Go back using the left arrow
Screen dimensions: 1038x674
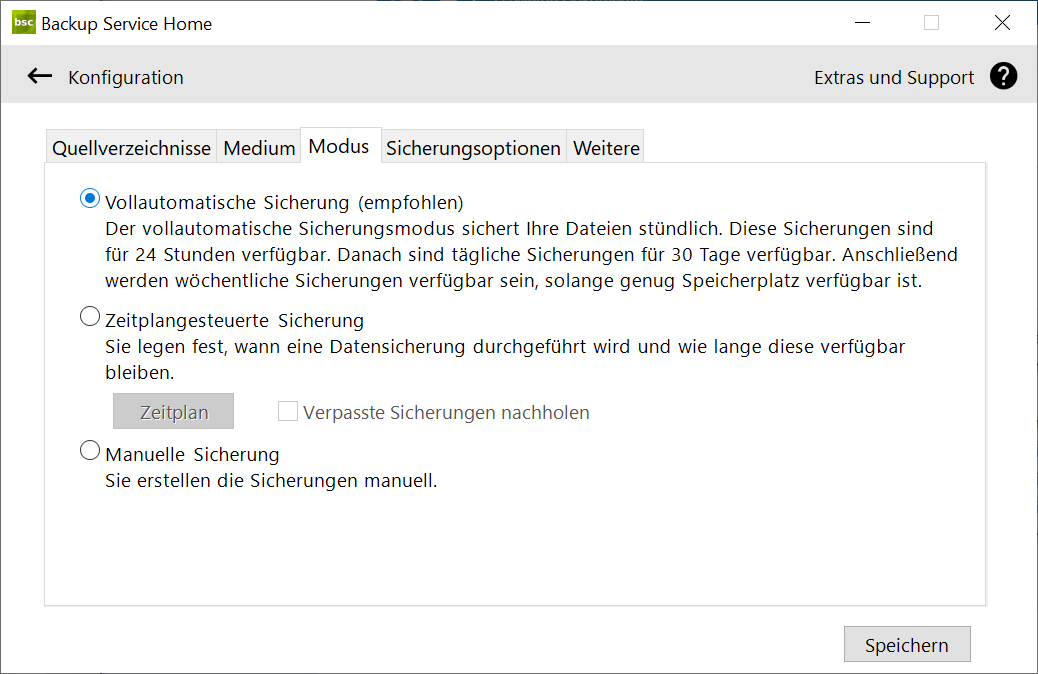(x=40, y=76)
